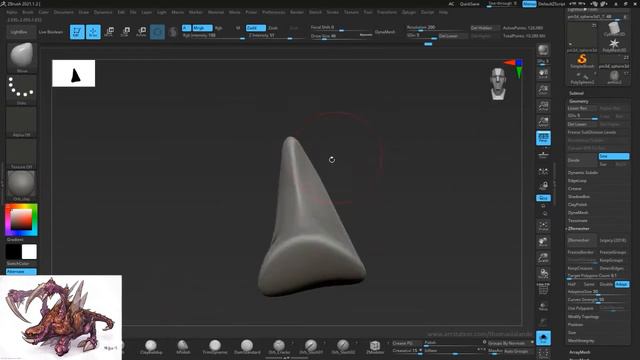Screen dimensions: 640x360
Task: Open the Texture Off selector
Action: 22,154
